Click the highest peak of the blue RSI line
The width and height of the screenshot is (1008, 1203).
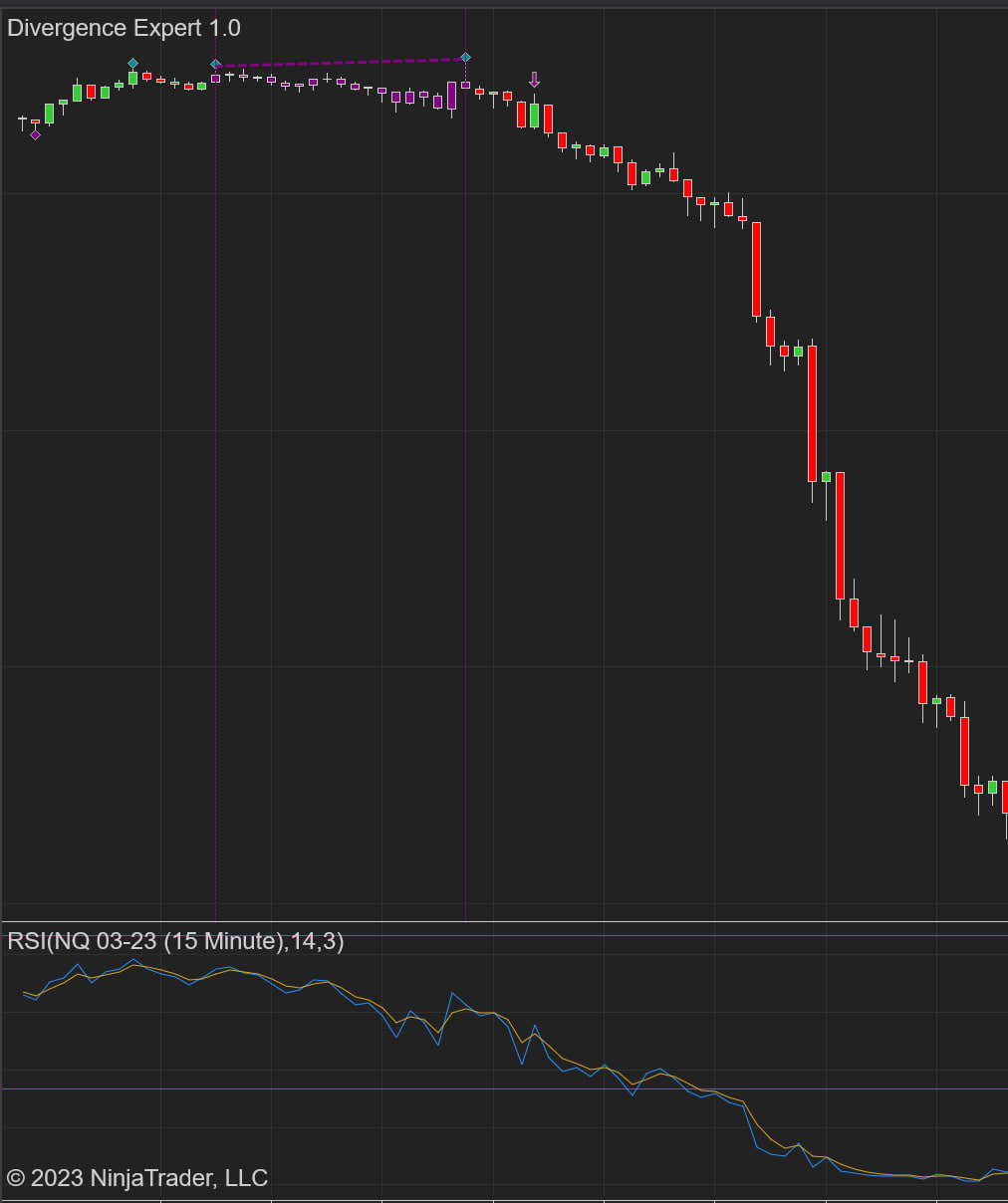click(x=133, y=960)
